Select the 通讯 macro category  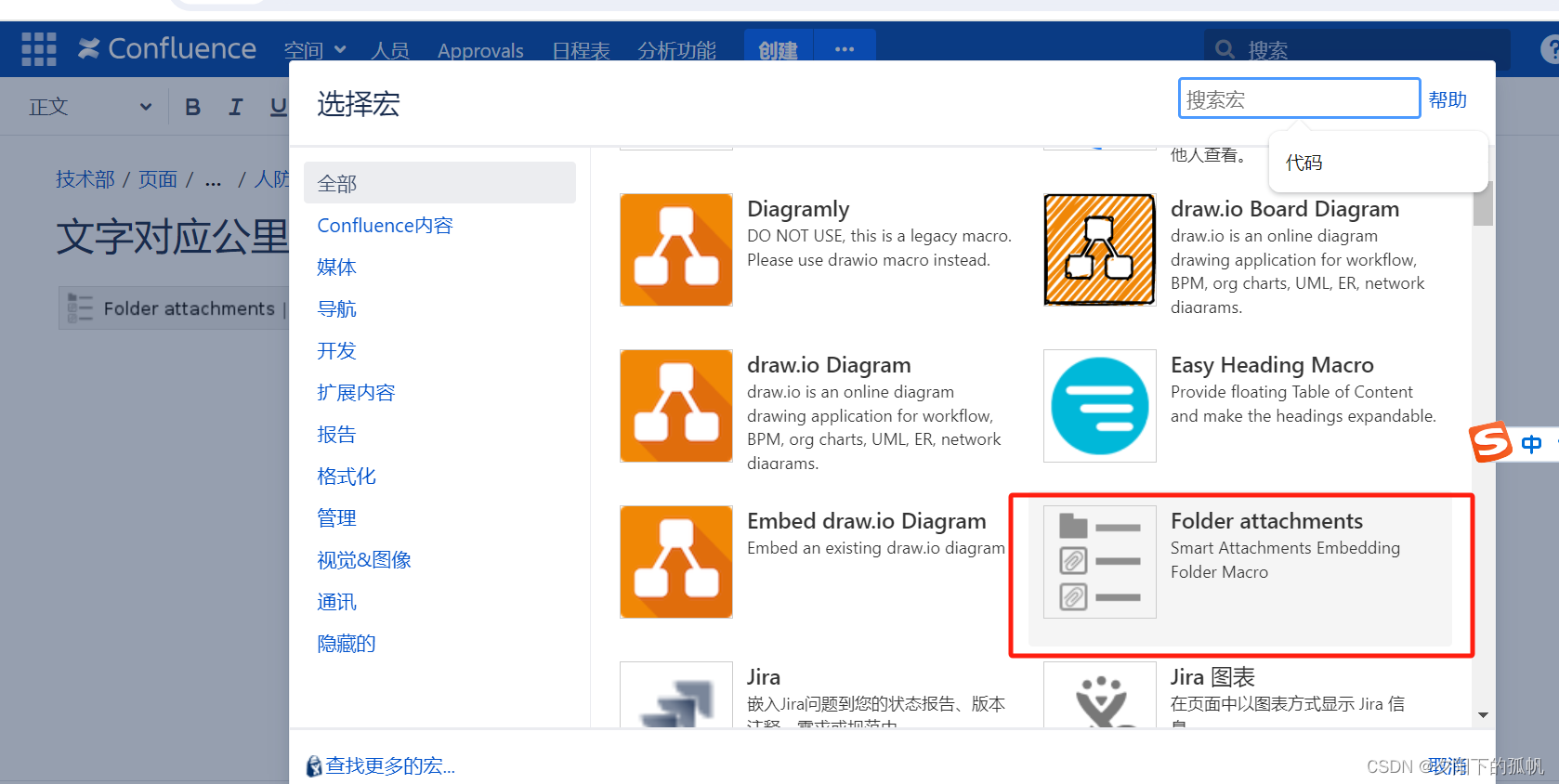coord(336,602)
